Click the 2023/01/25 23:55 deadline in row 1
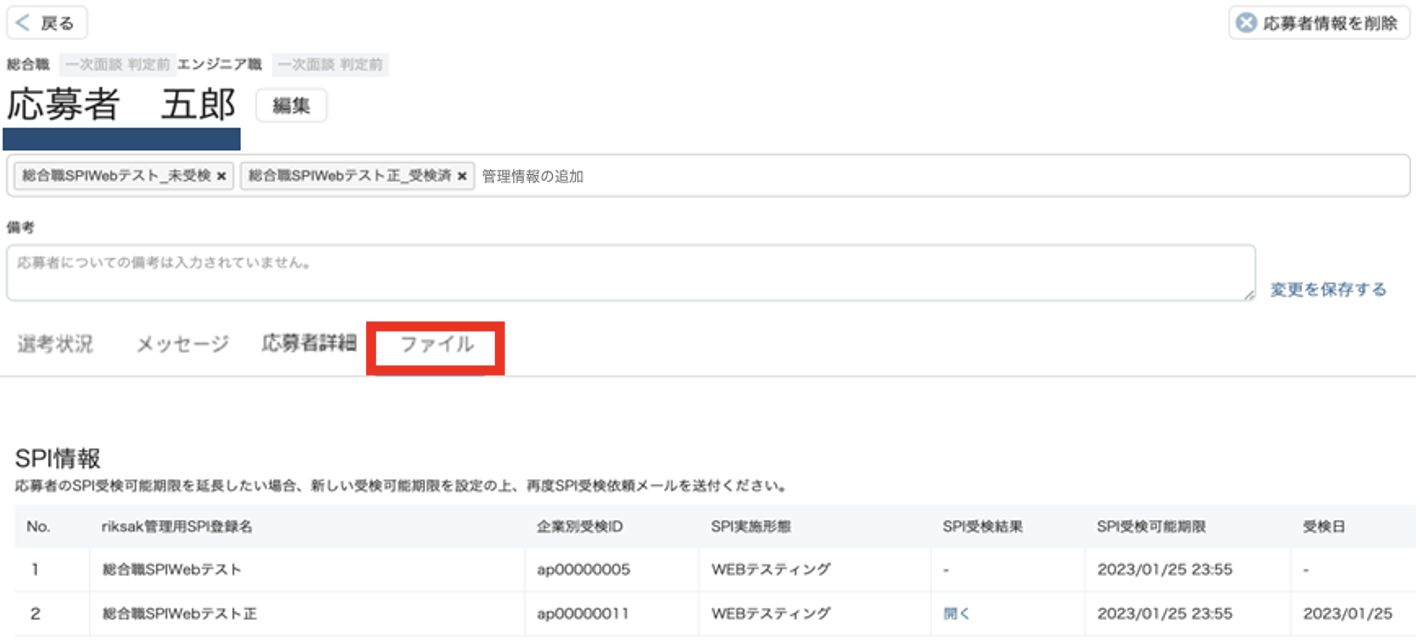Image resolution: width=1420 pixels, height=640 pixels. pyautogui.click(x=1164, y=570)
